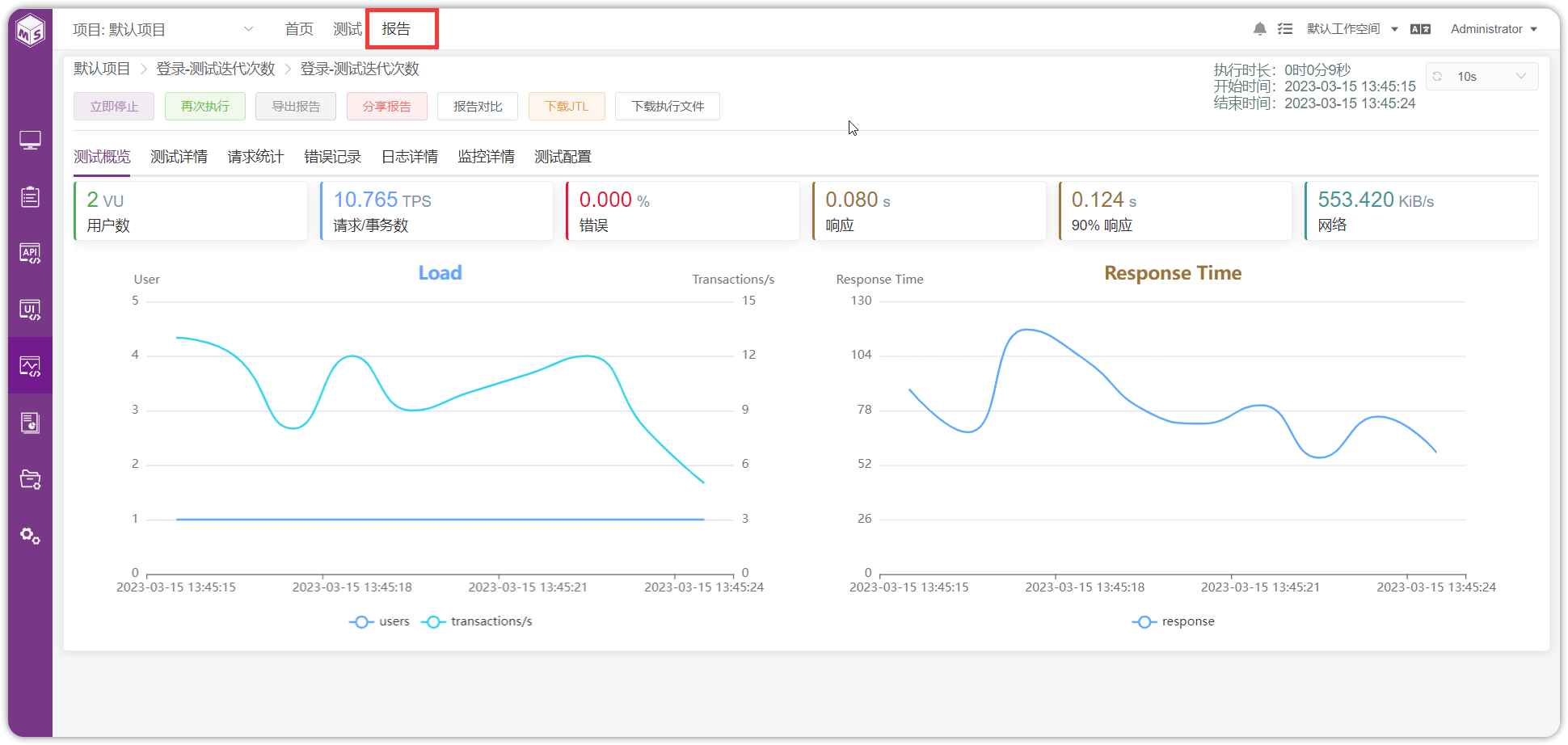
Task: Expand the 默认项目 project dropdown
Action: (163, 30)
